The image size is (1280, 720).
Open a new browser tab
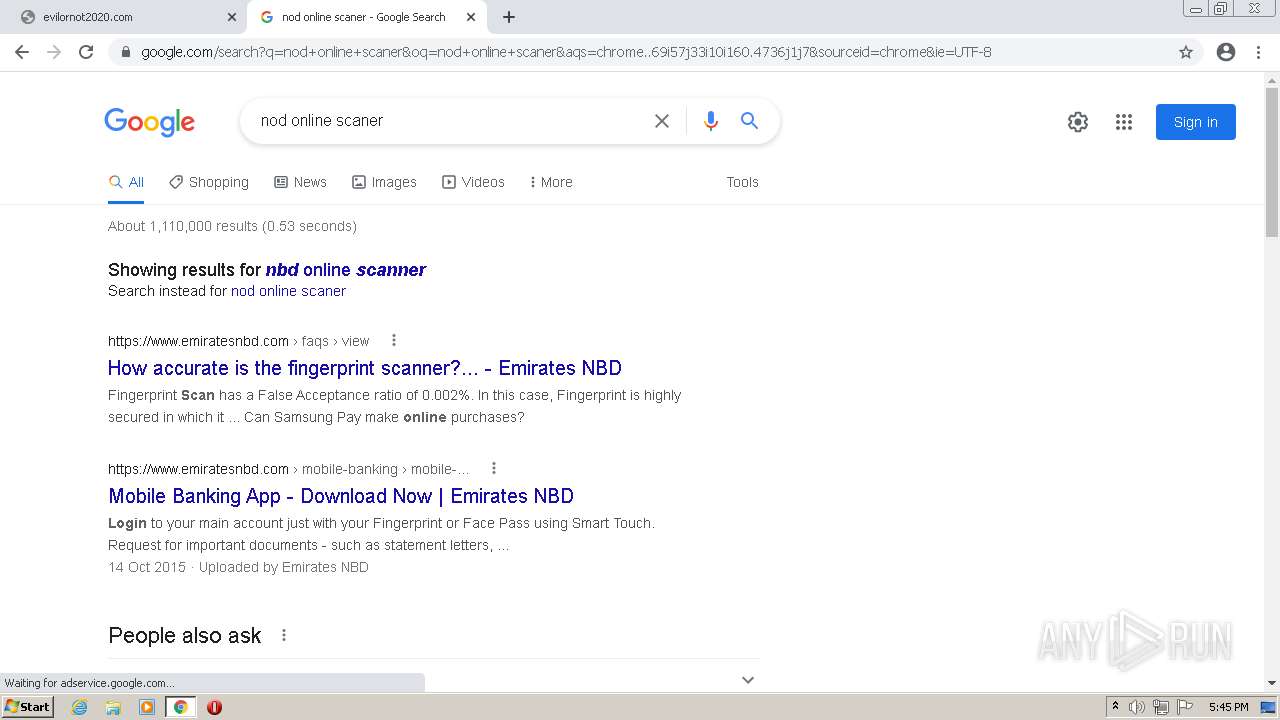pyautogui.click(x=509, y=17)
